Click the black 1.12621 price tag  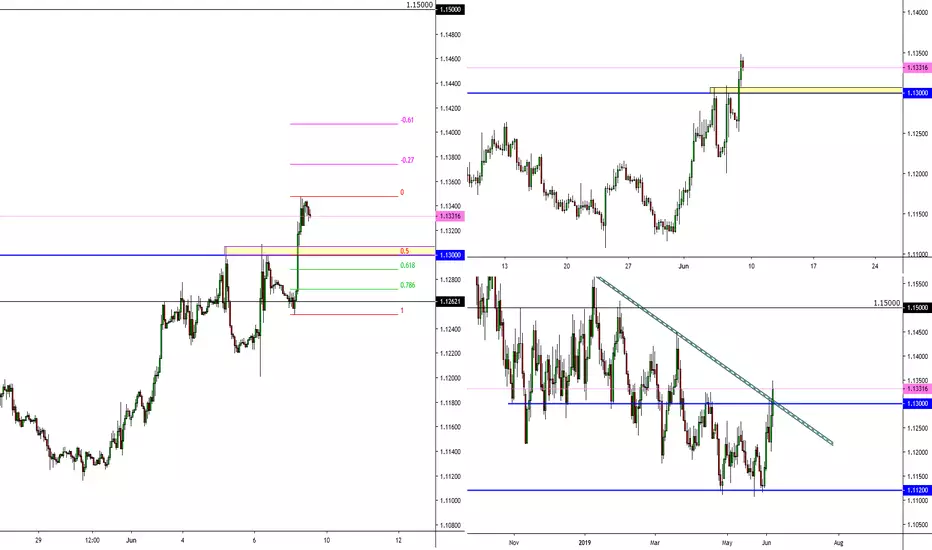pyautogui.click(x=450, y=302)
